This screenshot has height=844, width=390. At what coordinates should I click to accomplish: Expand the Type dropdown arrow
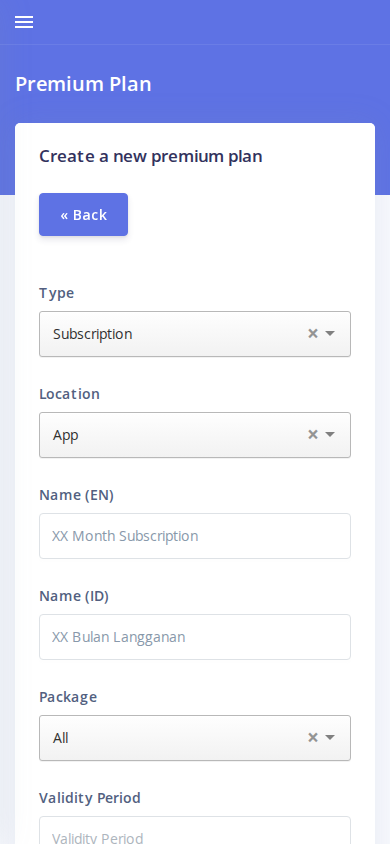click(330, 334)
